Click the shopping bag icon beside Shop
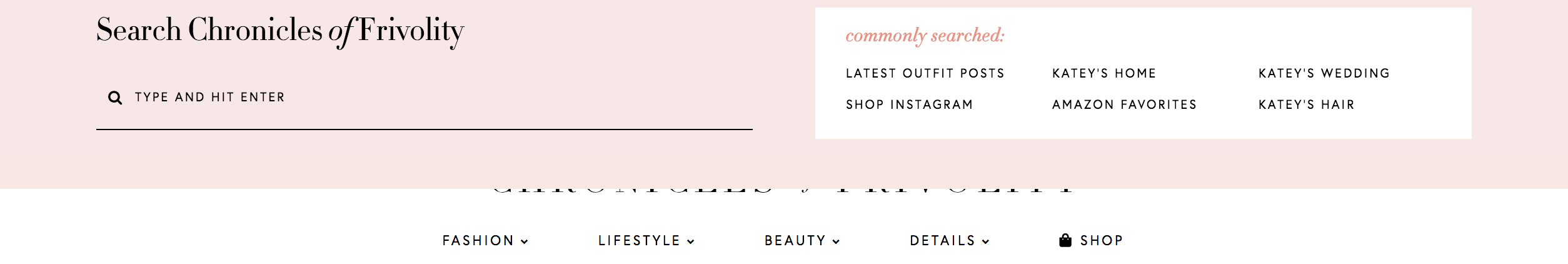 tap(1065, 240)
